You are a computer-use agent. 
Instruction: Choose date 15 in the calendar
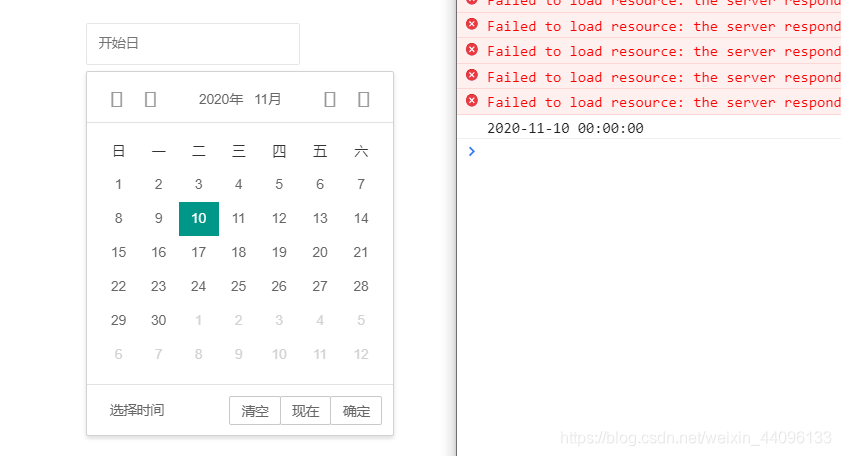[x=119, y=252]
